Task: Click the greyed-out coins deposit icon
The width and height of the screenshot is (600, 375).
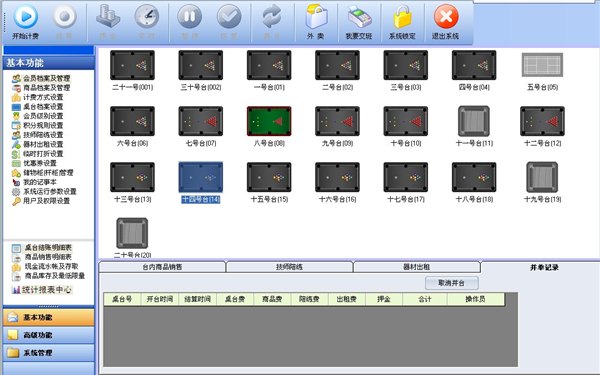Action: (108, 16)
